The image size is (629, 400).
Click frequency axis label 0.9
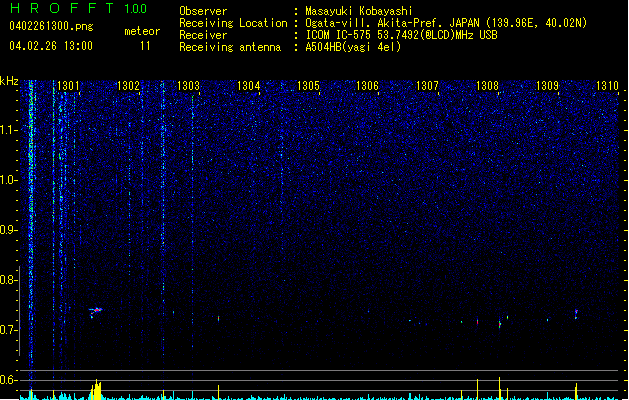click(x=9, y=230)
